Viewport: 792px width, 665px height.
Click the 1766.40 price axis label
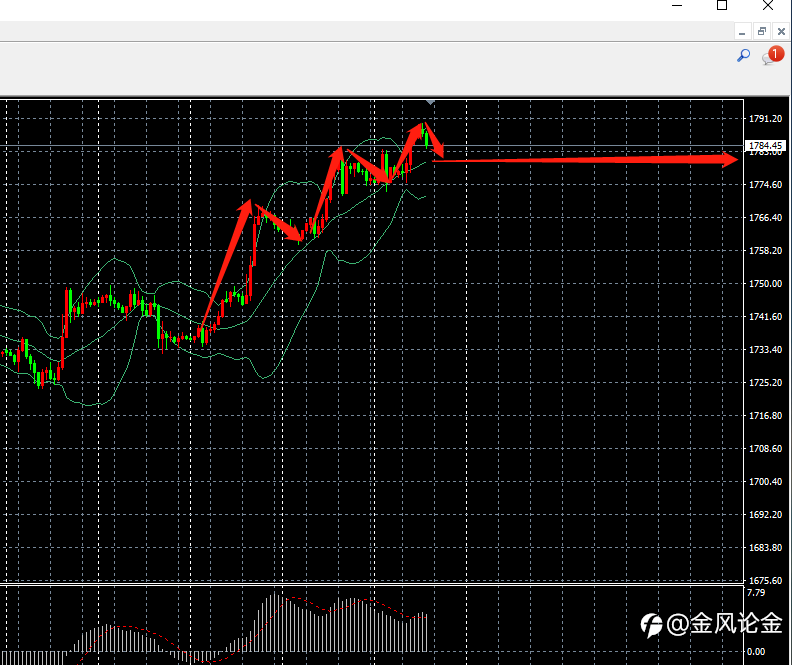pos(765,218)
